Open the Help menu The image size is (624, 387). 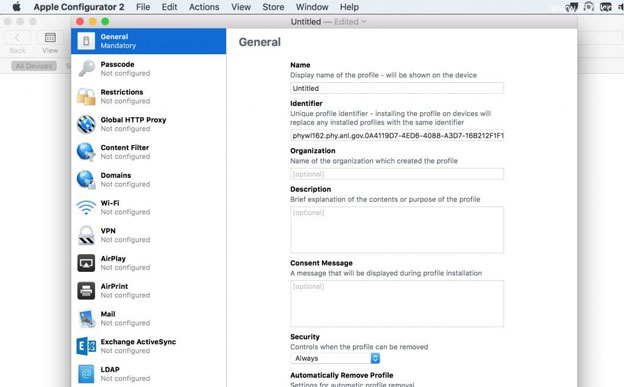[x=349, y=7]
